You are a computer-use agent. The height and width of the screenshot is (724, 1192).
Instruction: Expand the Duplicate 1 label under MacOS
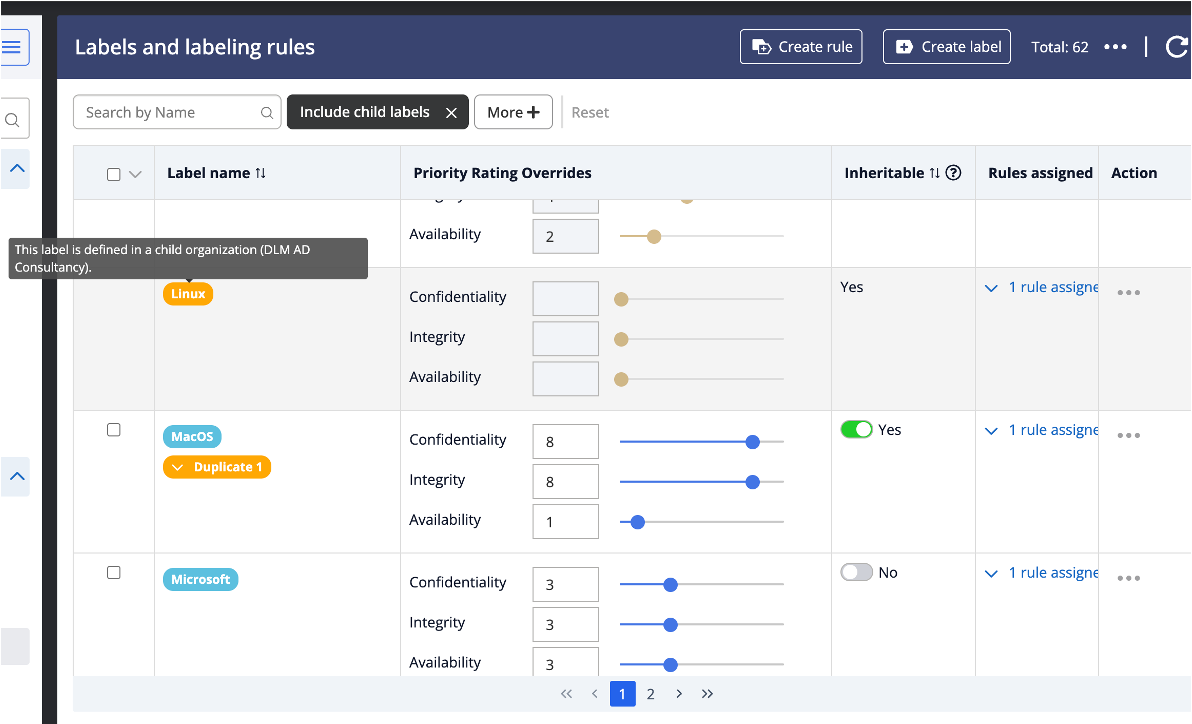tap(178, 467)
